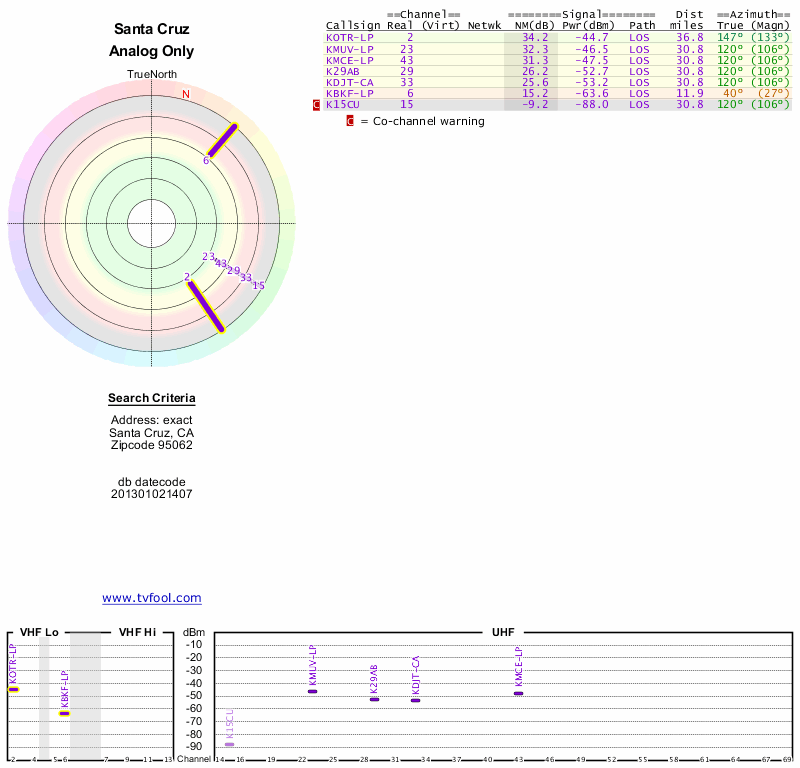Viewport: 800px width, 768px height.
Task: Open the www.tvfool.com link
Action: (x=152, y=598)
